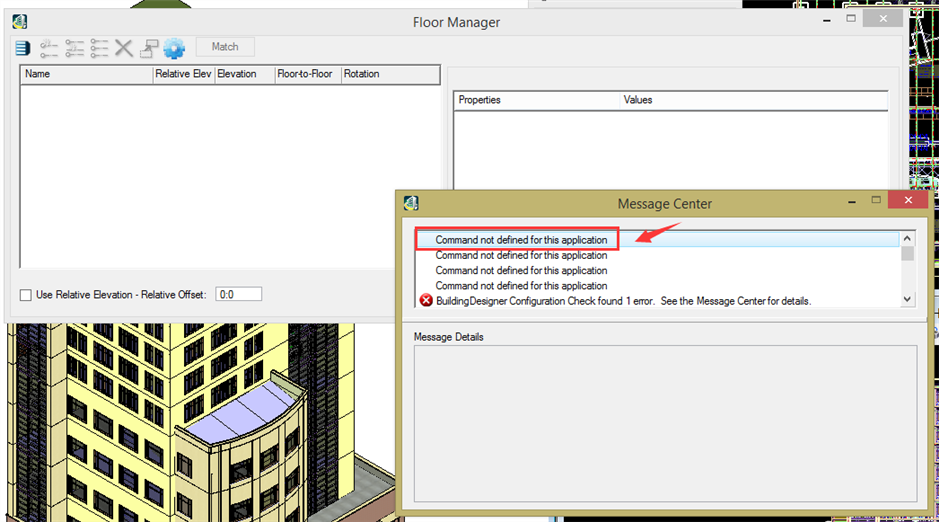This screenshot has width=939, height=522.
Task: Close the Message Center window
Action: [908, 200]
